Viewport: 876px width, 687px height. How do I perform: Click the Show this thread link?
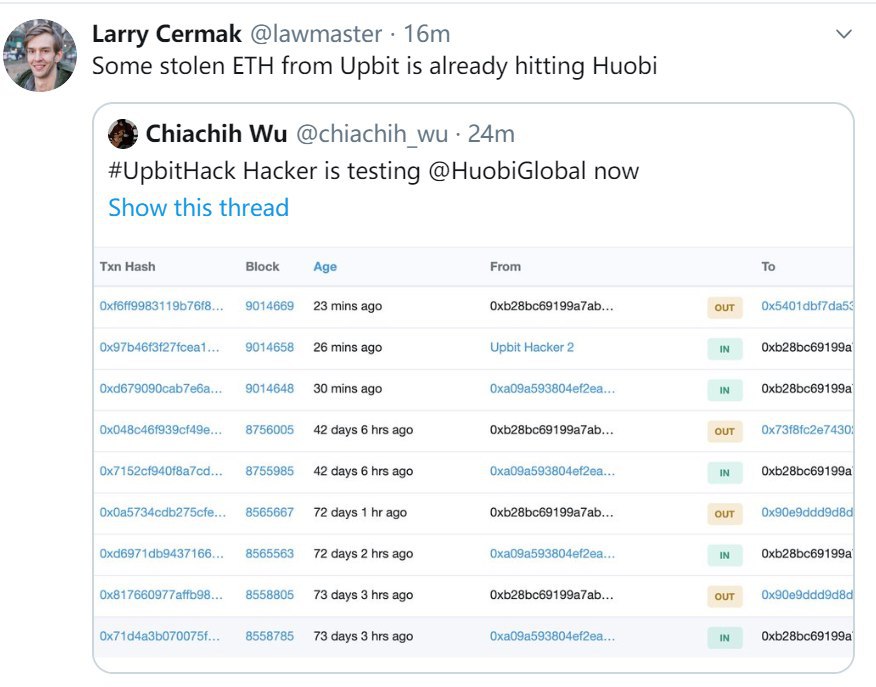[x=198, y=208]
